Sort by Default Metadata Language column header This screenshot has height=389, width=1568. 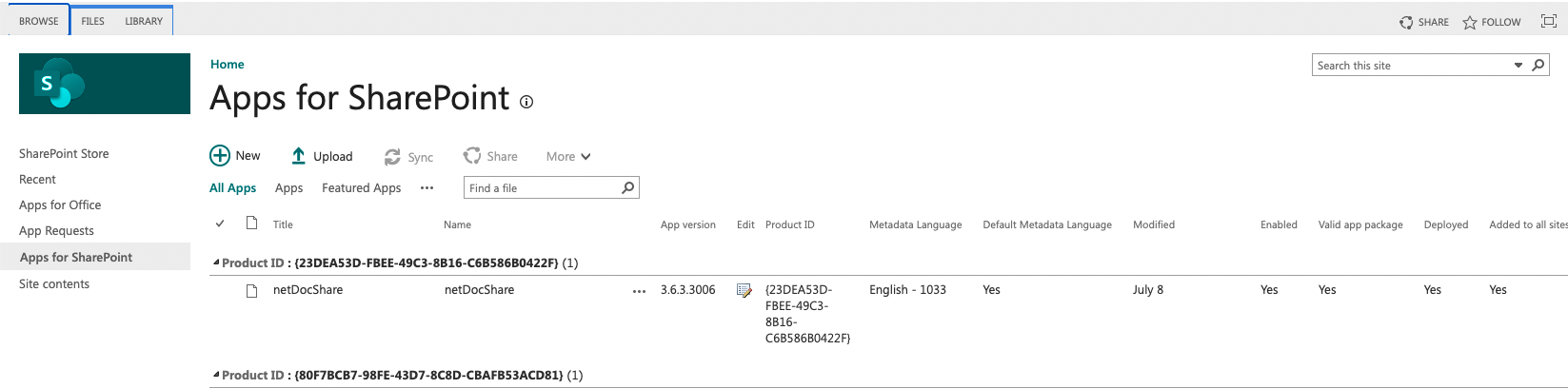coord(1047,224)
